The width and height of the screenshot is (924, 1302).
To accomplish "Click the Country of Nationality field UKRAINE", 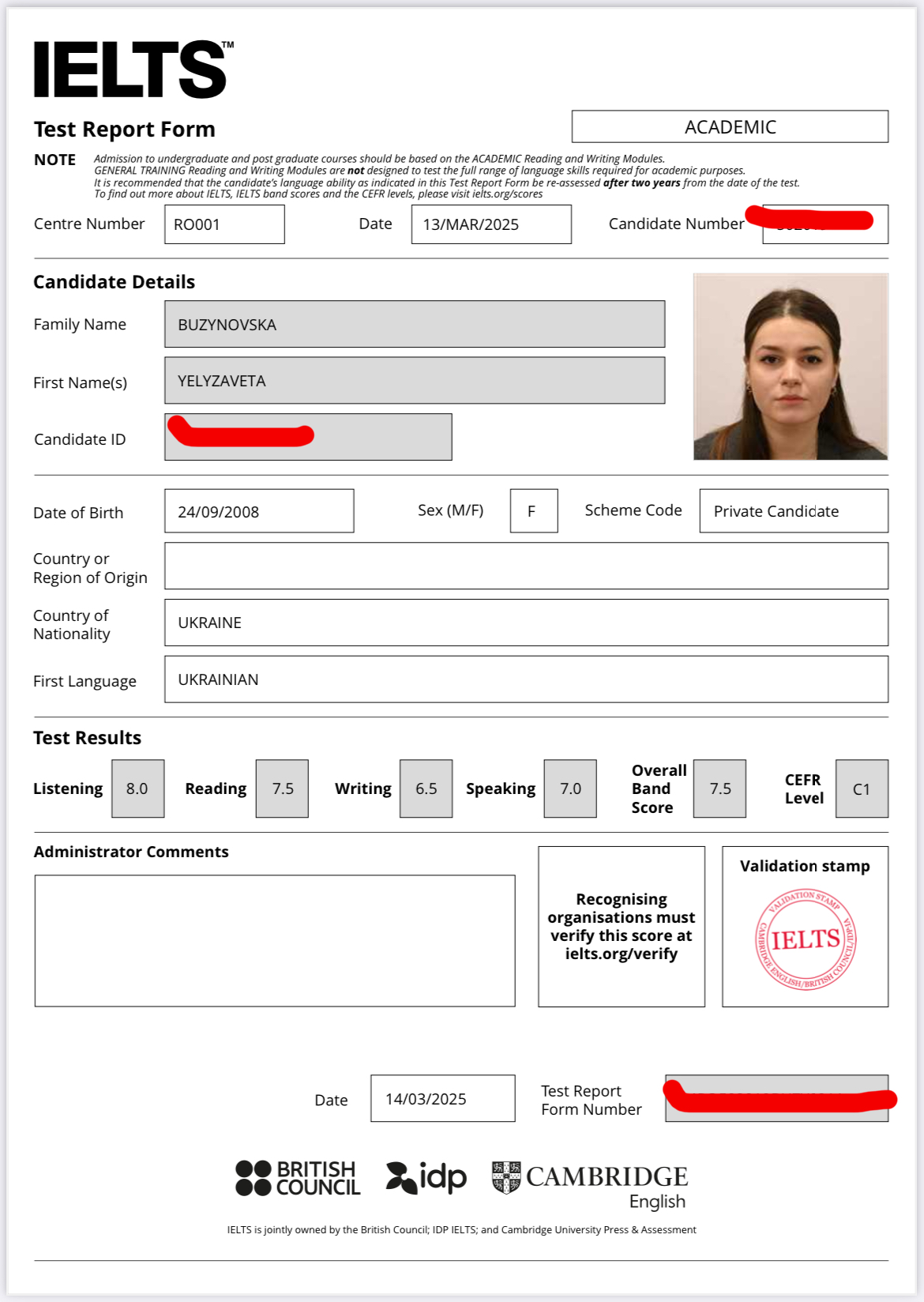I will (526, 623).
